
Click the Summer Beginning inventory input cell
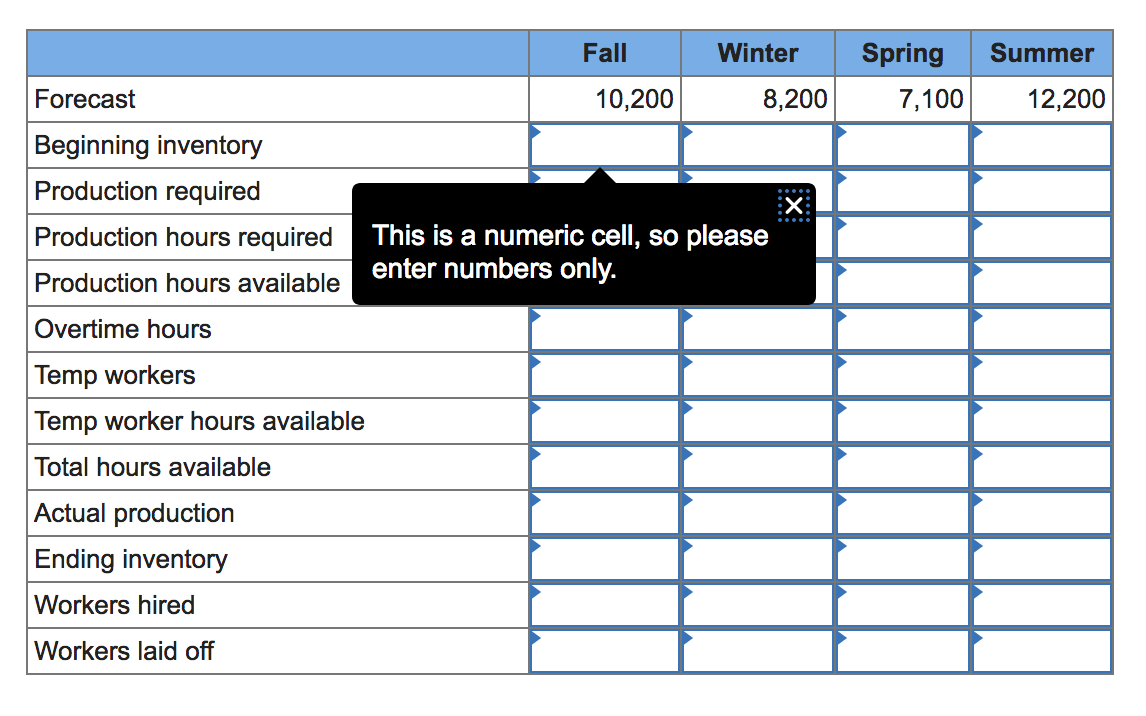[x=1041, y=145]
